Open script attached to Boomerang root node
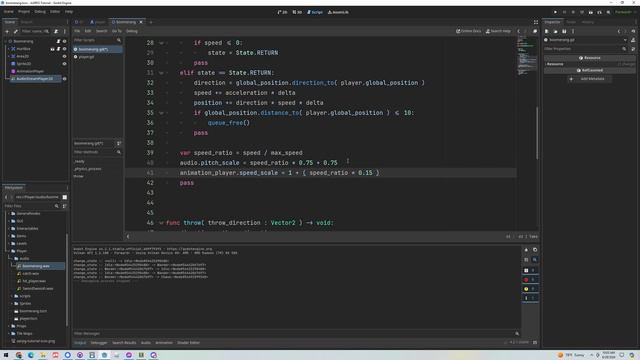 click(58, 41)
